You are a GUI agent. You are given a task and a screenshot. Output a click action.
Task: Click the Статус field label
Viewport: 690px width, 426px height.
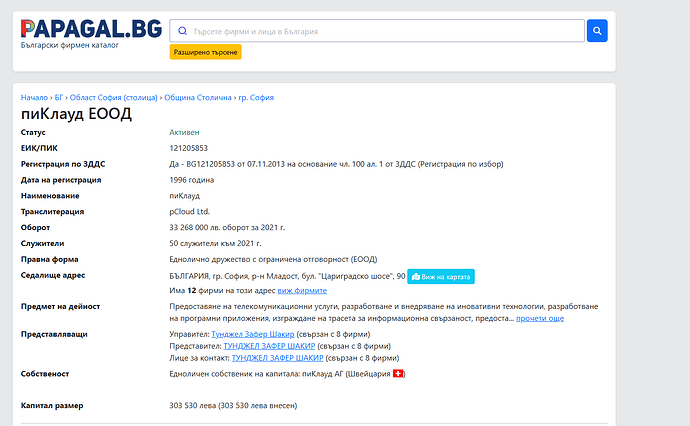click(33, 132)
